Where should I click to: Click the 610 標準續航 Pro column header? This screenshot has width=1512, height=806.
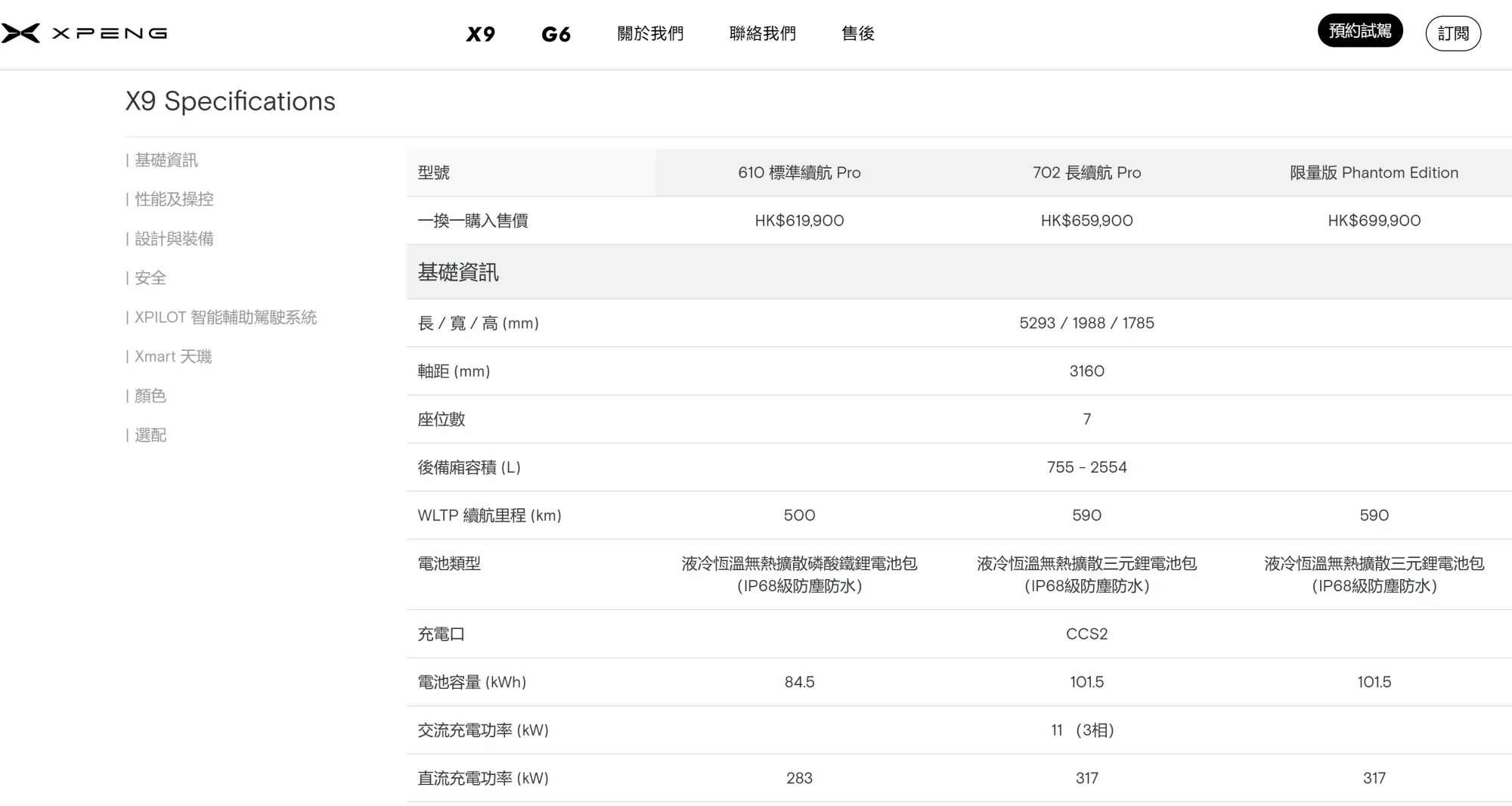[799, 172]
